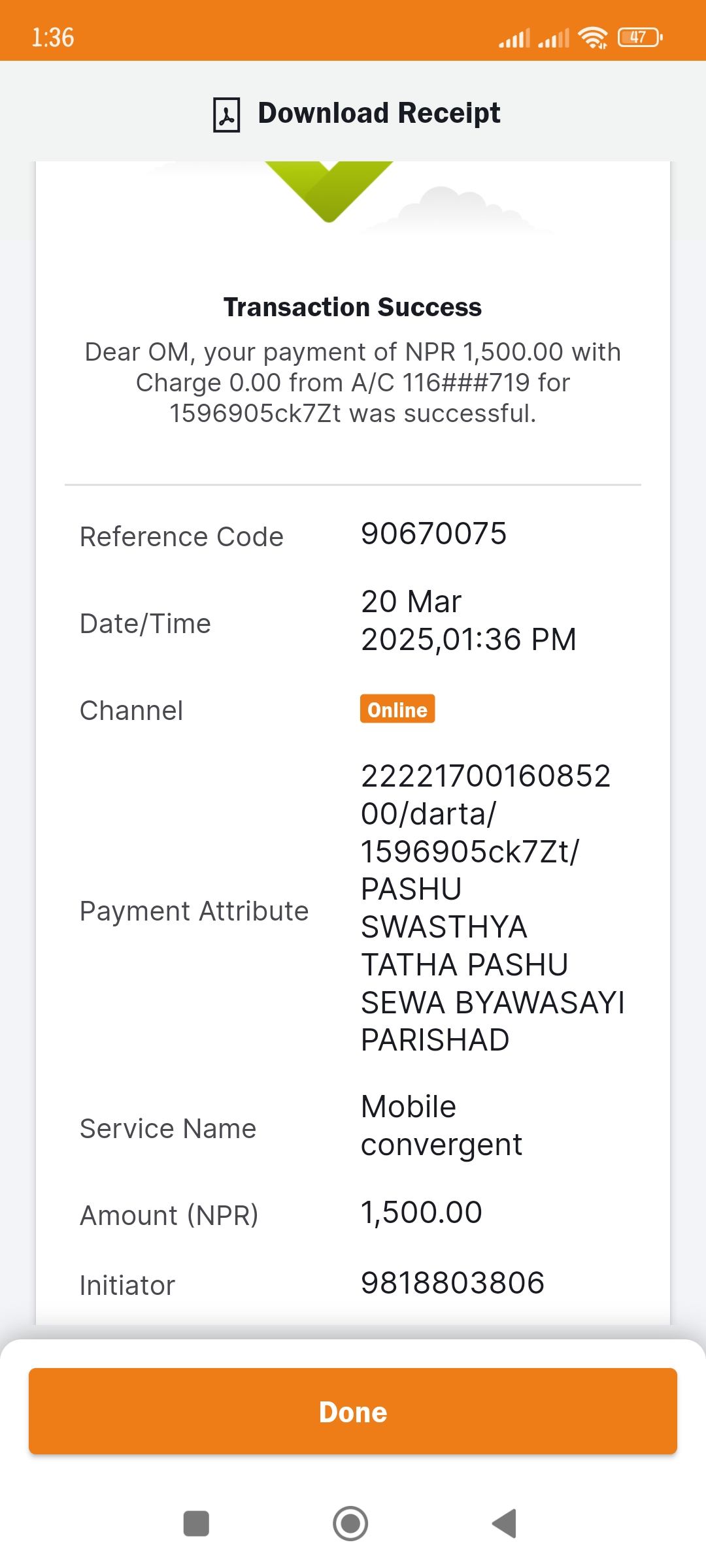706x1568 pixels.
Task: Go home using circle navigation icon
Action: (350, 1524)
